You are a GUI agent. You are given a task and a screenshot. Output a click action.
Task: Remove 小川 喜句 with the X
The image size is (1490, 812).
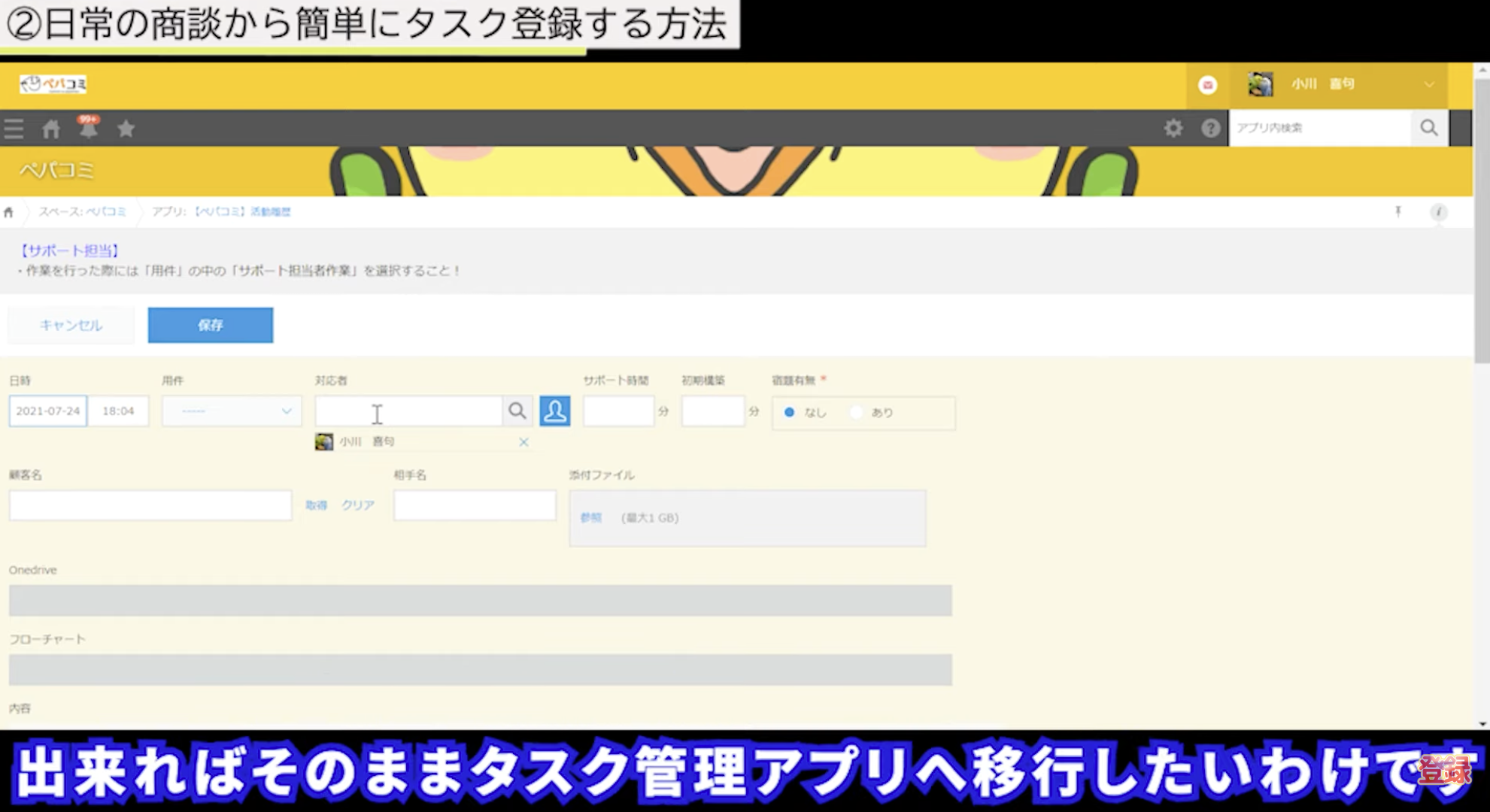523,442
